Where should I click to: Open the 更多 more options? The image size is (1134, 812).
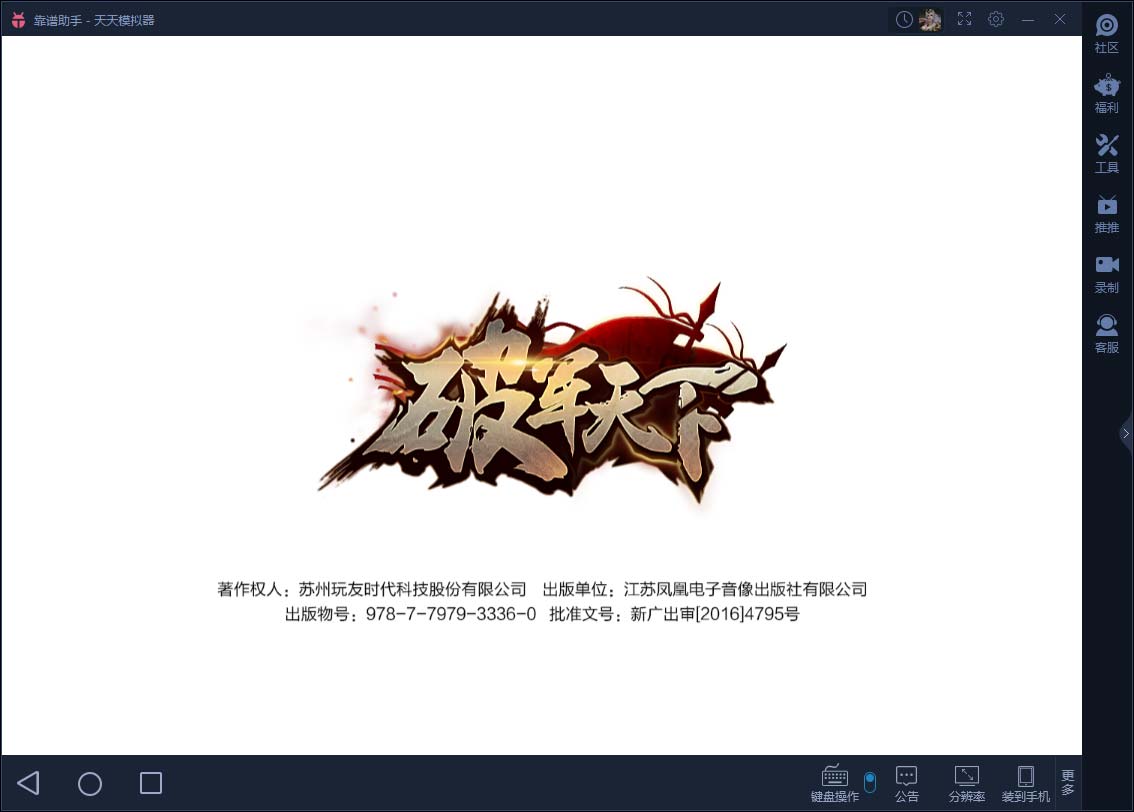1068,782
